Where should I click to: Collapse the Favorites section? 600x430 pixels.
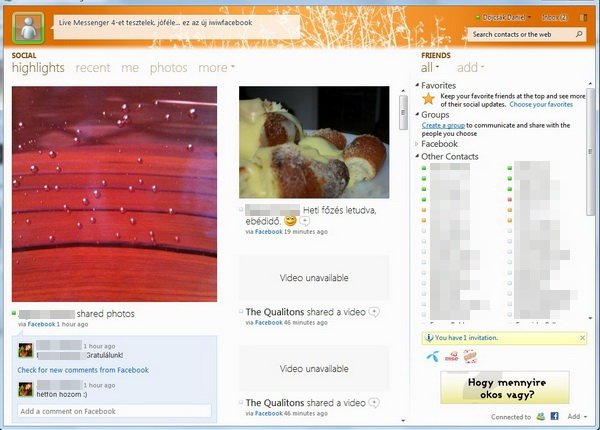(417, 85)
